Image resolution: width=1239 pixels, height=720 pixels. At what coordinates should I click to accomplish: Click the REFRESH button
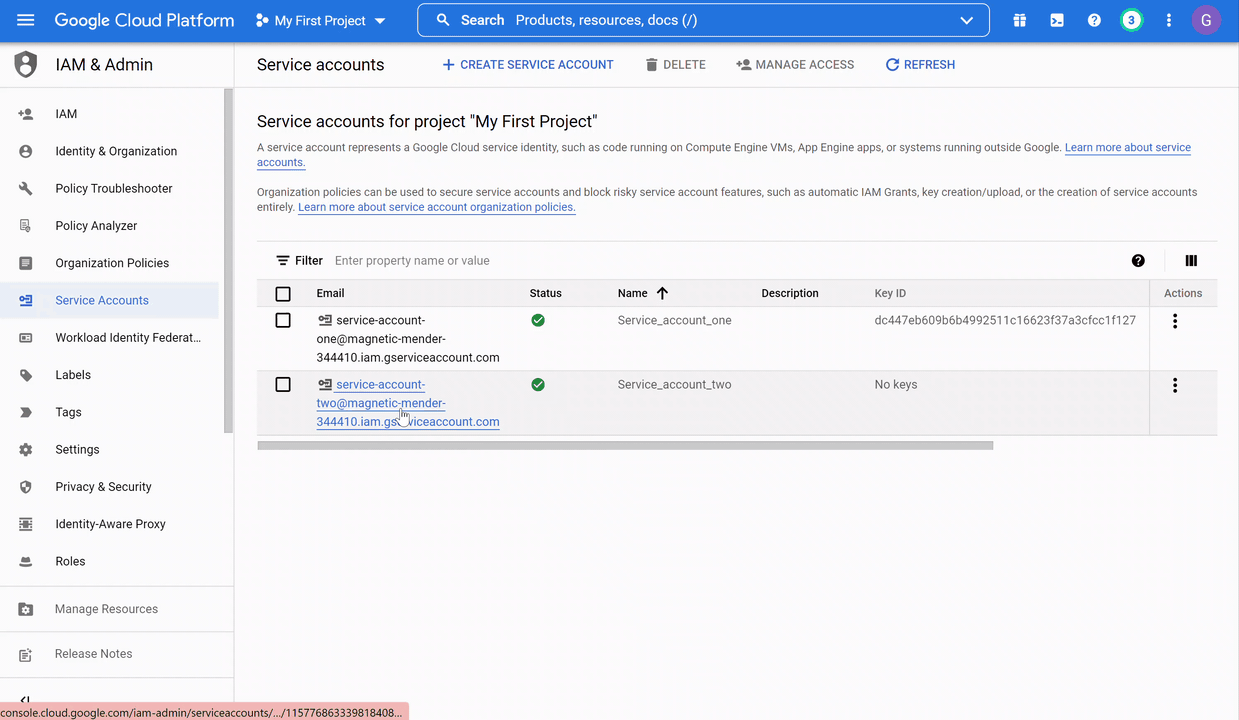click(920, 65)
